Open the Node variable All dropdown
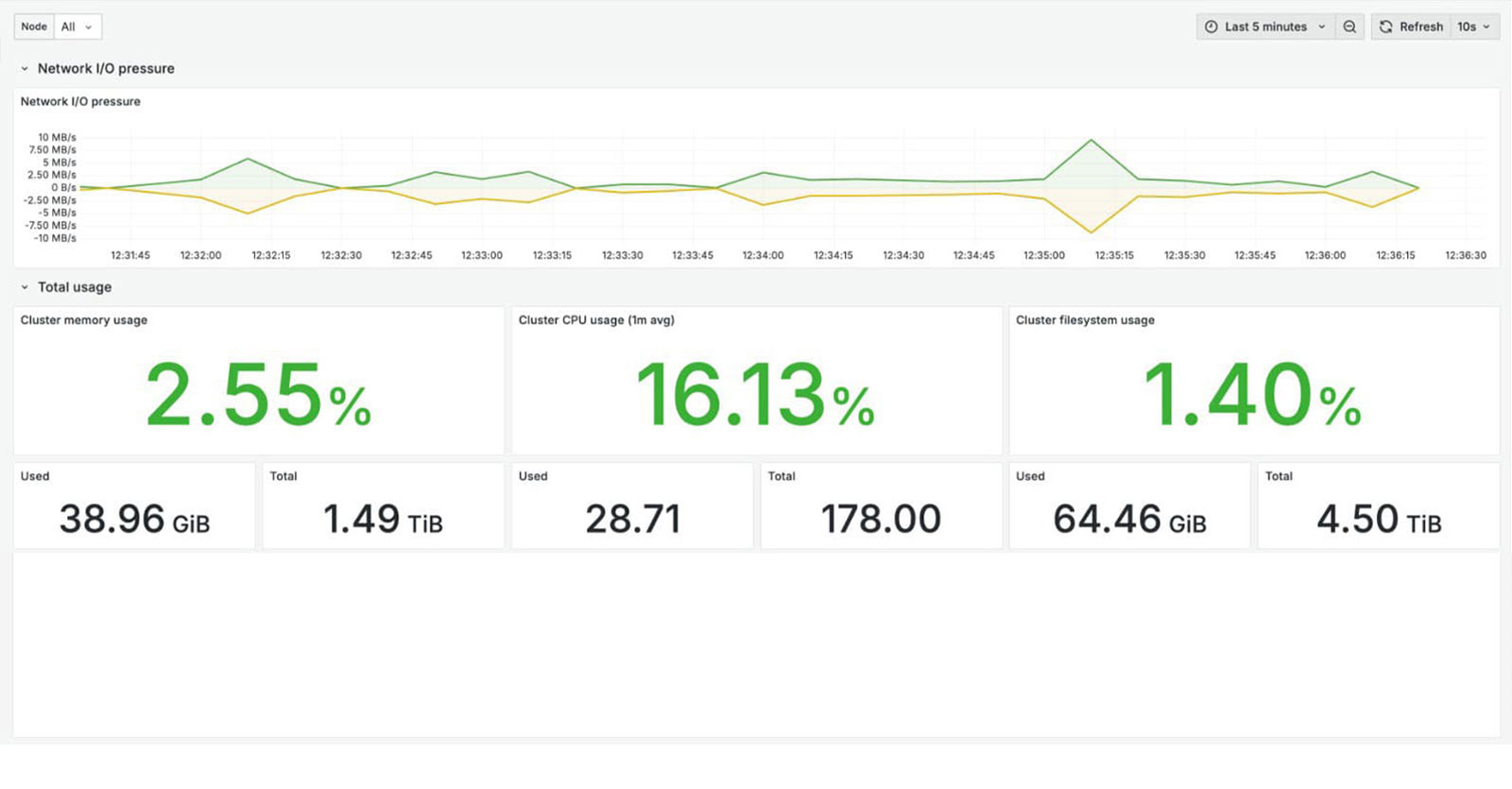This screenshot has height=789, width=1512. (x=77, y=26)
